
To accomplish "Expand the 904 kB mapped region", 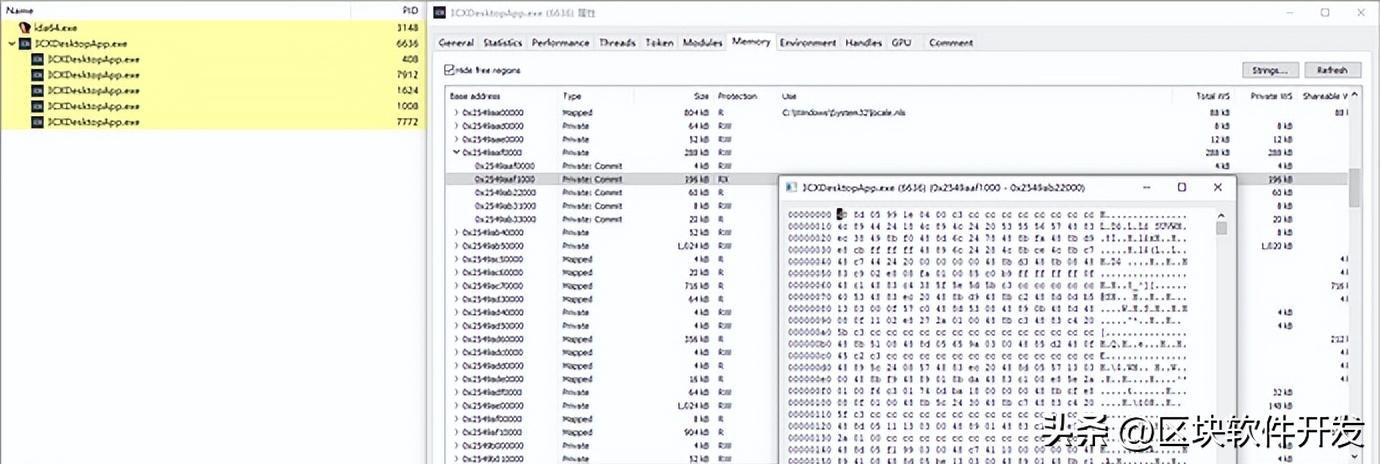I will point(456,432).
